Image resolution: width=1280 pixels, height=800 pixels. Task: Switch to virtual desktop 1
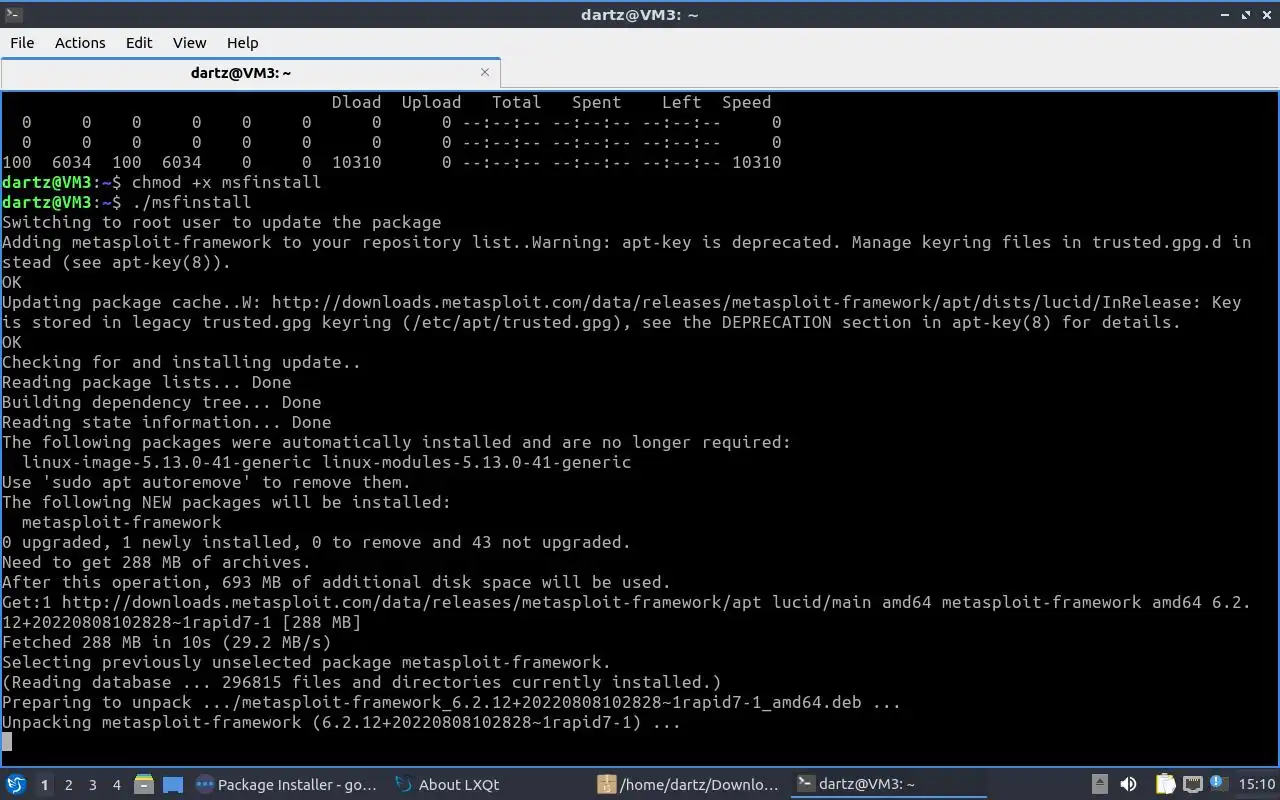pyautogui.click(x=44, y=785)
